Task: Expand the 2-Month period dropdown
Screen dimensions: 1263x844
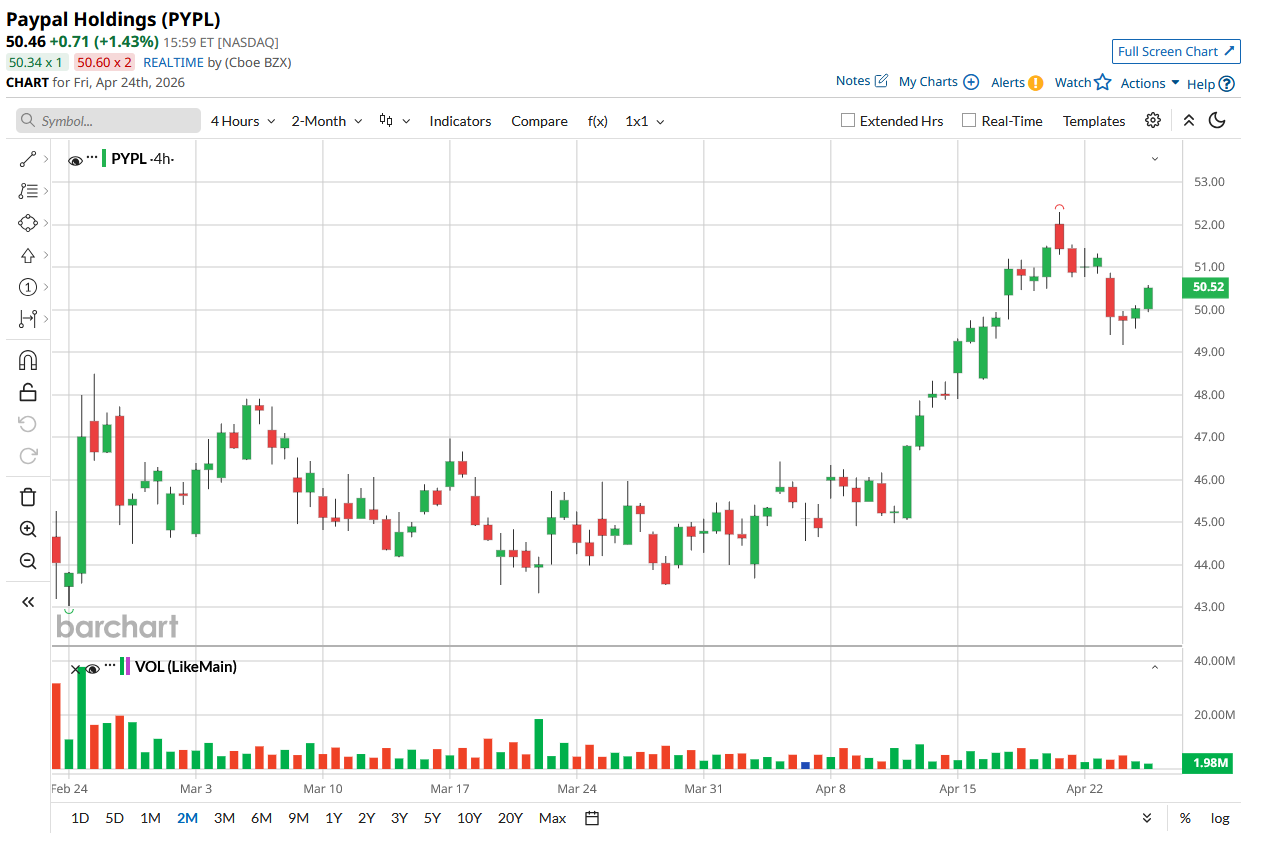Action: point(325,121)
